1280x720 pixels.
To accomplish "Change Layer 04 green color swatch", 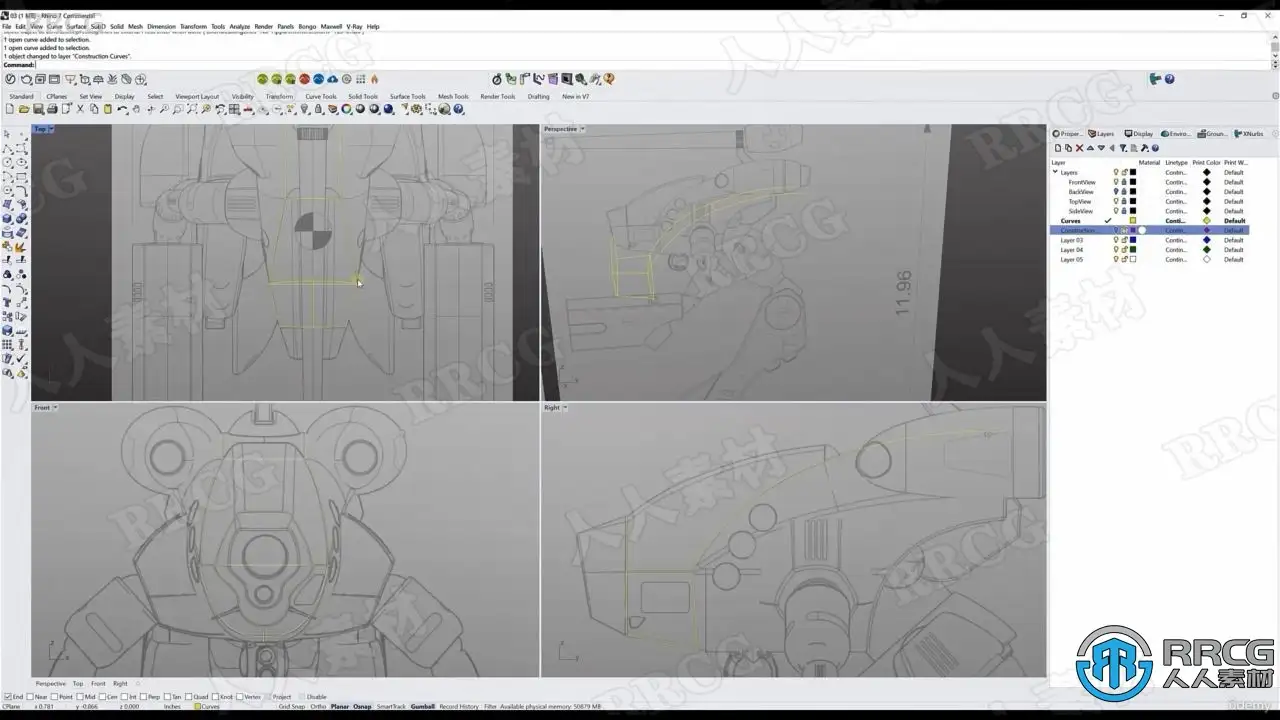I will click(1133, 250).
